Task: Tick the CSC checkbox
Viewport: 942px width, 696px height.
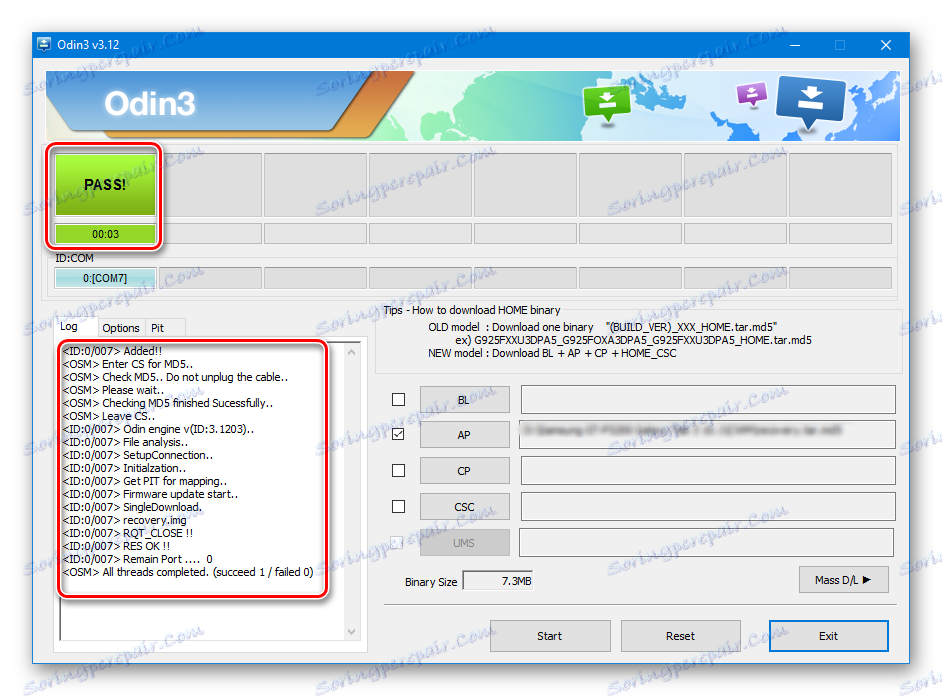Action: click(x=398, y=507)
